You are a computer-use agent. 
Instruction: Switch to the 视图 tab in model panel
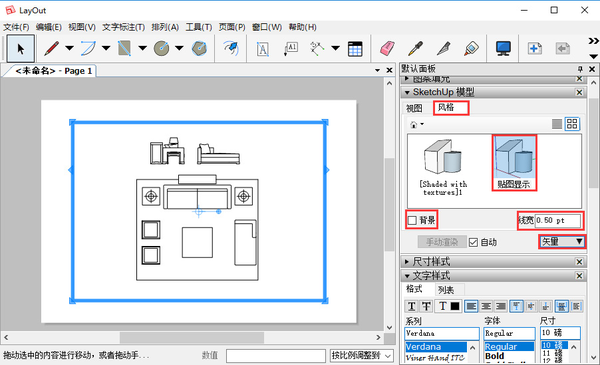414,108
